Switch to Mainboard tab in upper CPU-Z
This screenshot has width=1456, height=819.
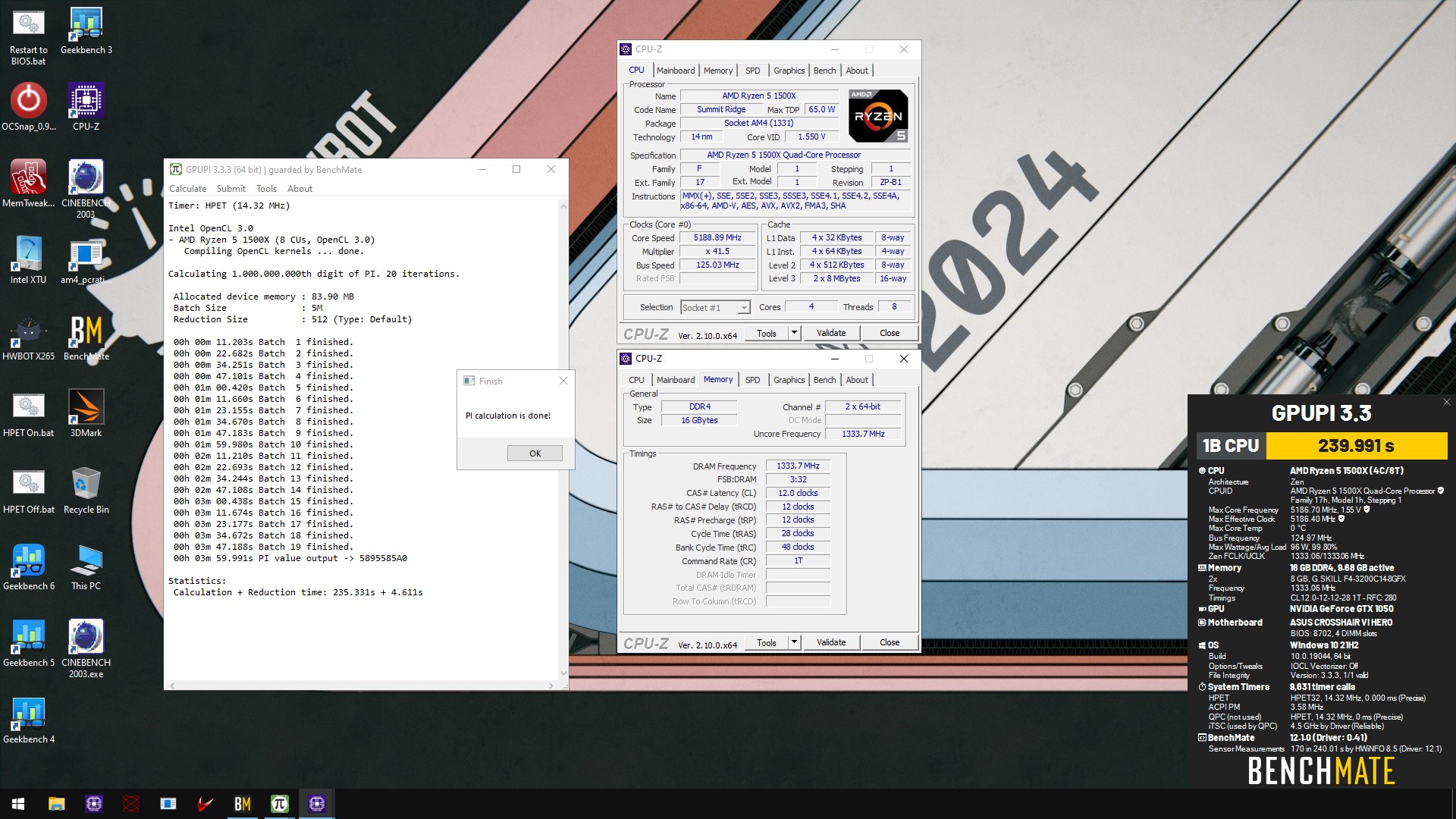click(x=675, y=71)
